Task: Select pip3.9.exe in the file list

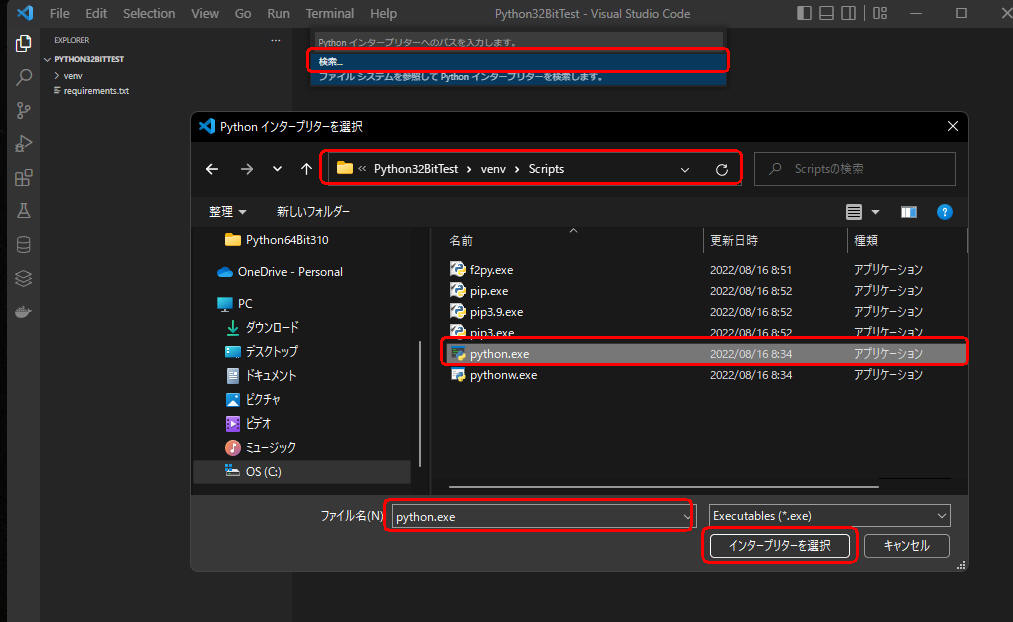Action: coord(704,312)
